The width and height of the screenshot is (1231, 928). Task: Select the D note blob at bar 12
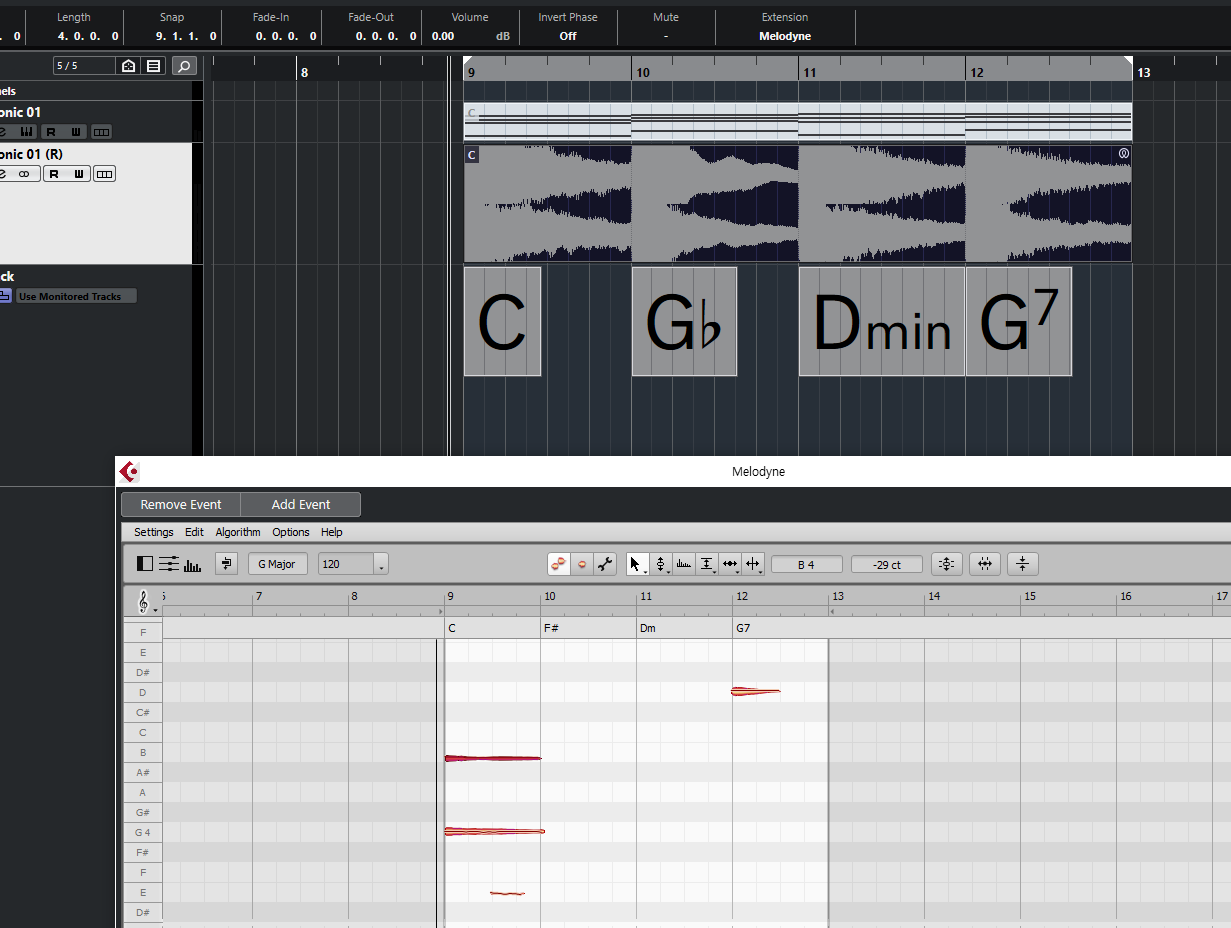pyautogui.click(x=755, y=691)
